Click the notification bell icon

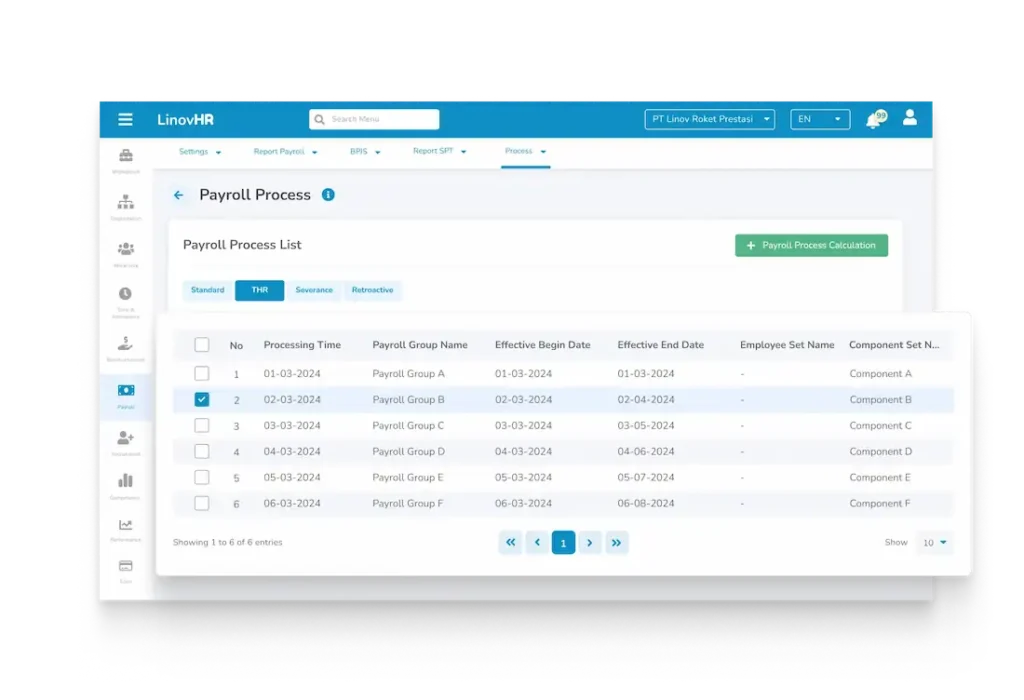pos(873,120)
